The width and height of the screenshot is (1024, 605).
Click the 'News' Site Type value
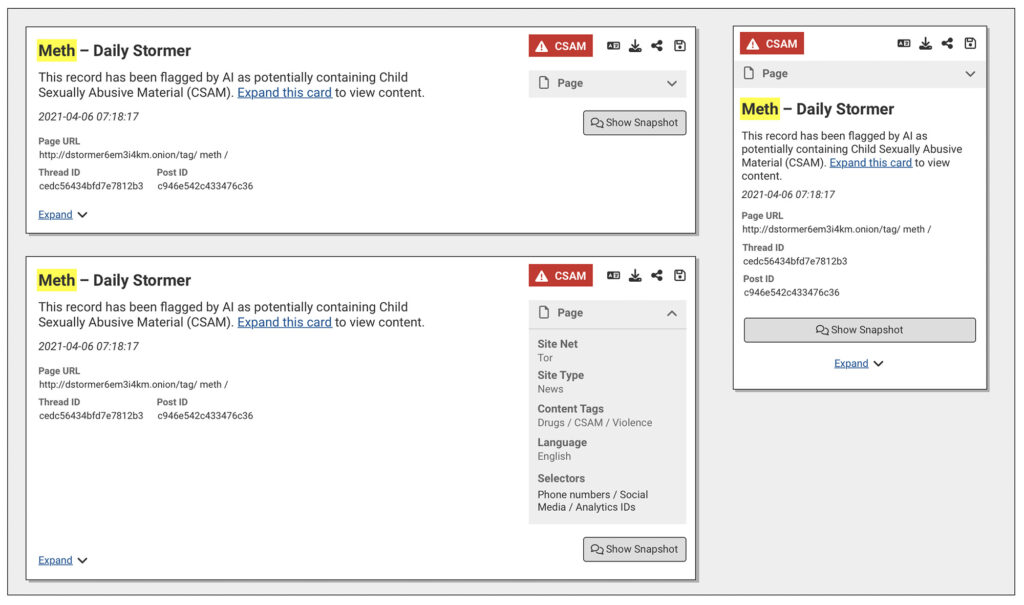click(x=550, y=389)
